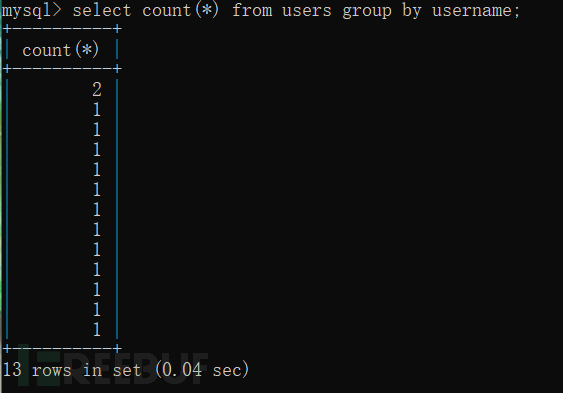Click the word 'group' in the query
563x393 pixels.
click(x=367, y=11)
